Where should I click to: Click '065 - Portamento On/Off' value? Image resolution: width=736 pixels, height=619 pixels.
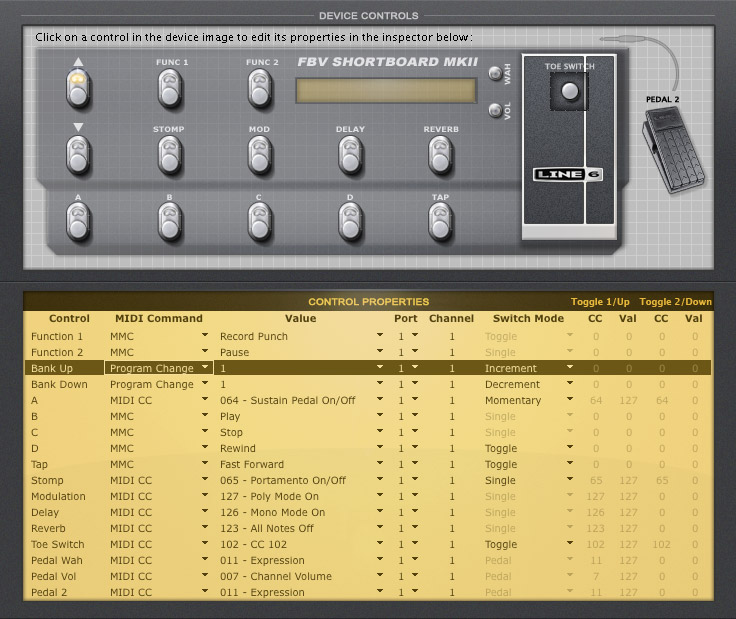(x=283, y=480)
